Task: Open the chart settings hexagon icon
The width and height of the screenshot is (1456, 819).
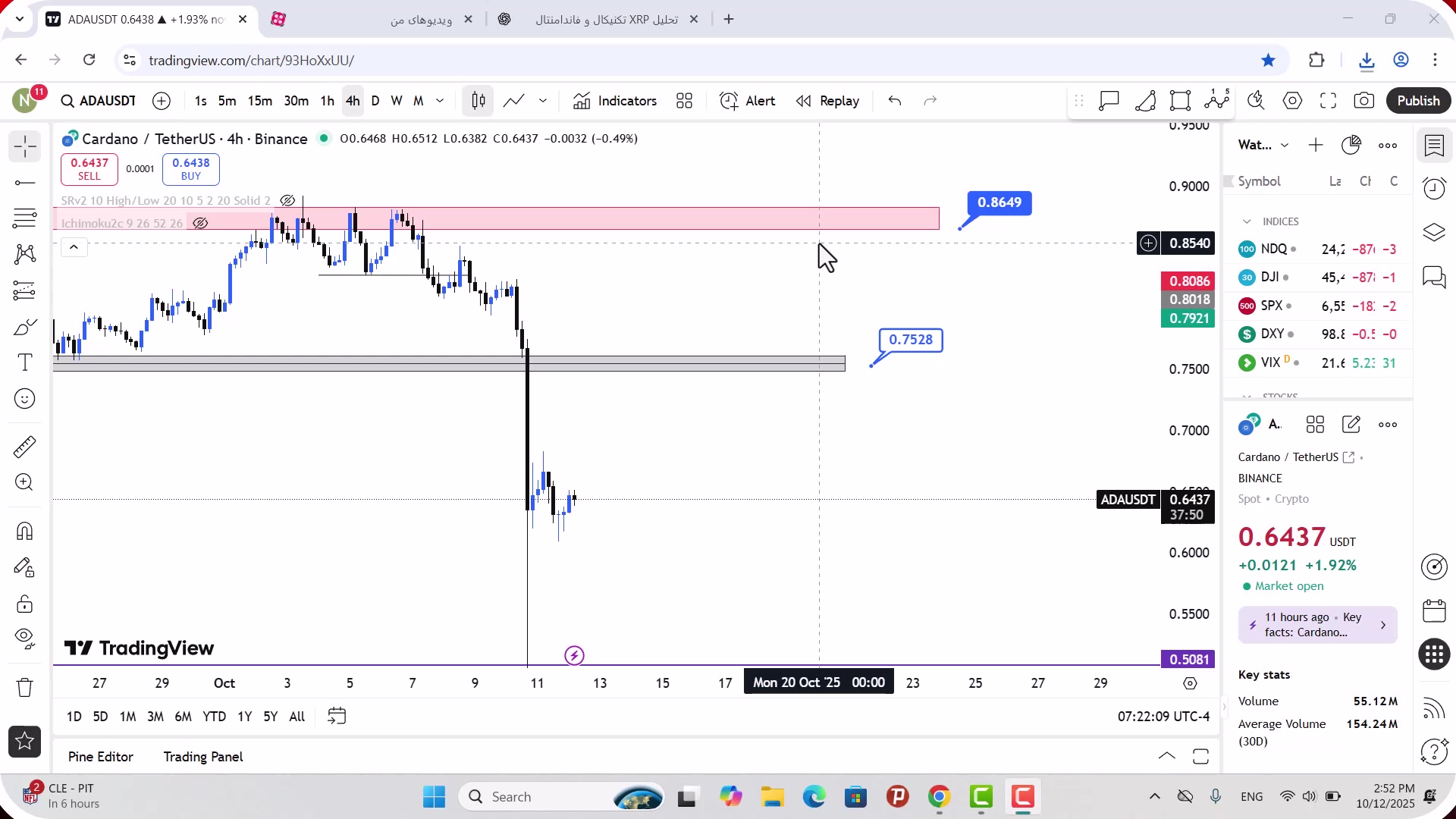Action: click(x=1292, y=101)
